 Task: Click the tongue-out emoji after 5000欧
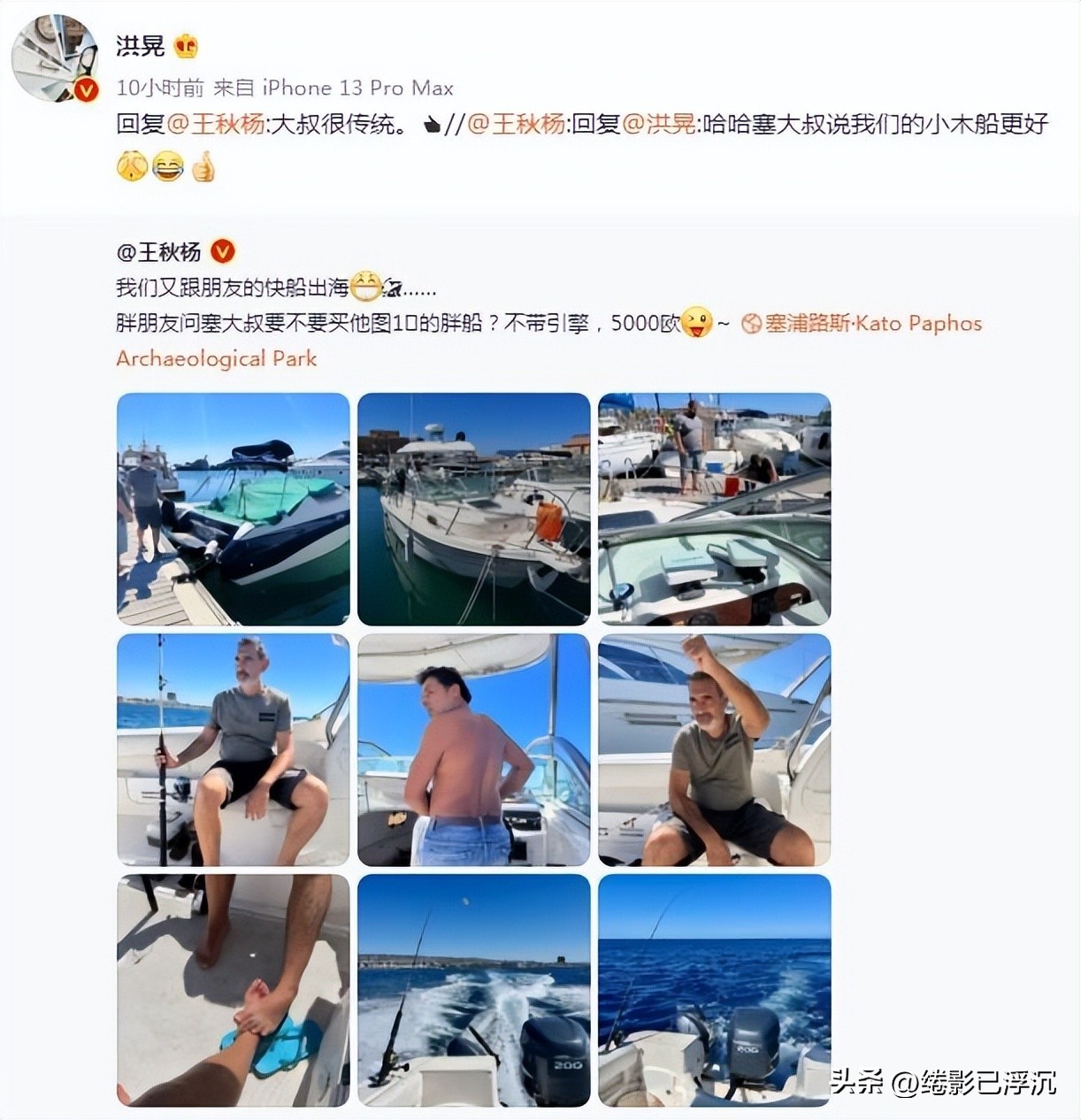coord(697,322)
